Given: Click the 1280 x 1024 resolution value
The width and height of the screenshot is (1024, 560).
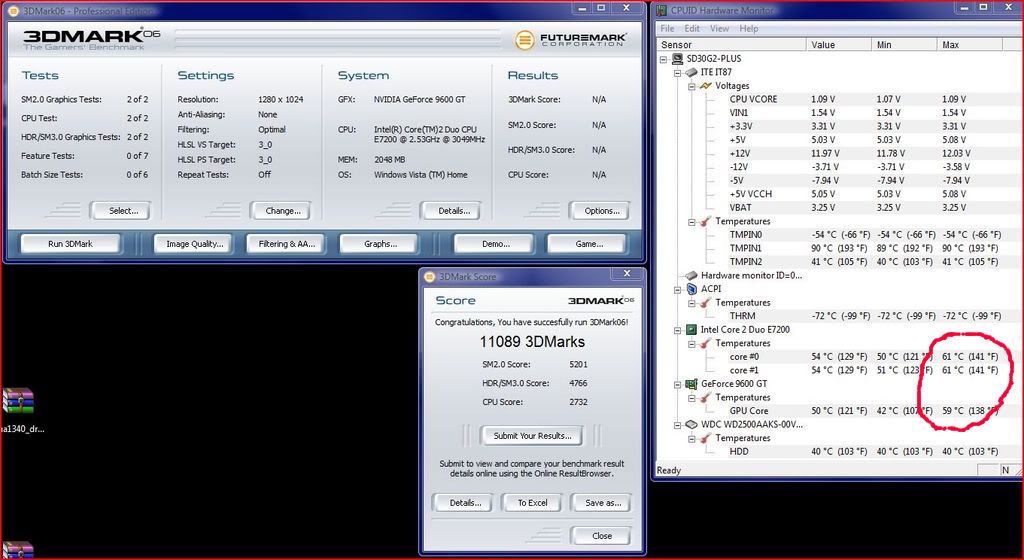Looking at the screenshot, I should 281,99.
